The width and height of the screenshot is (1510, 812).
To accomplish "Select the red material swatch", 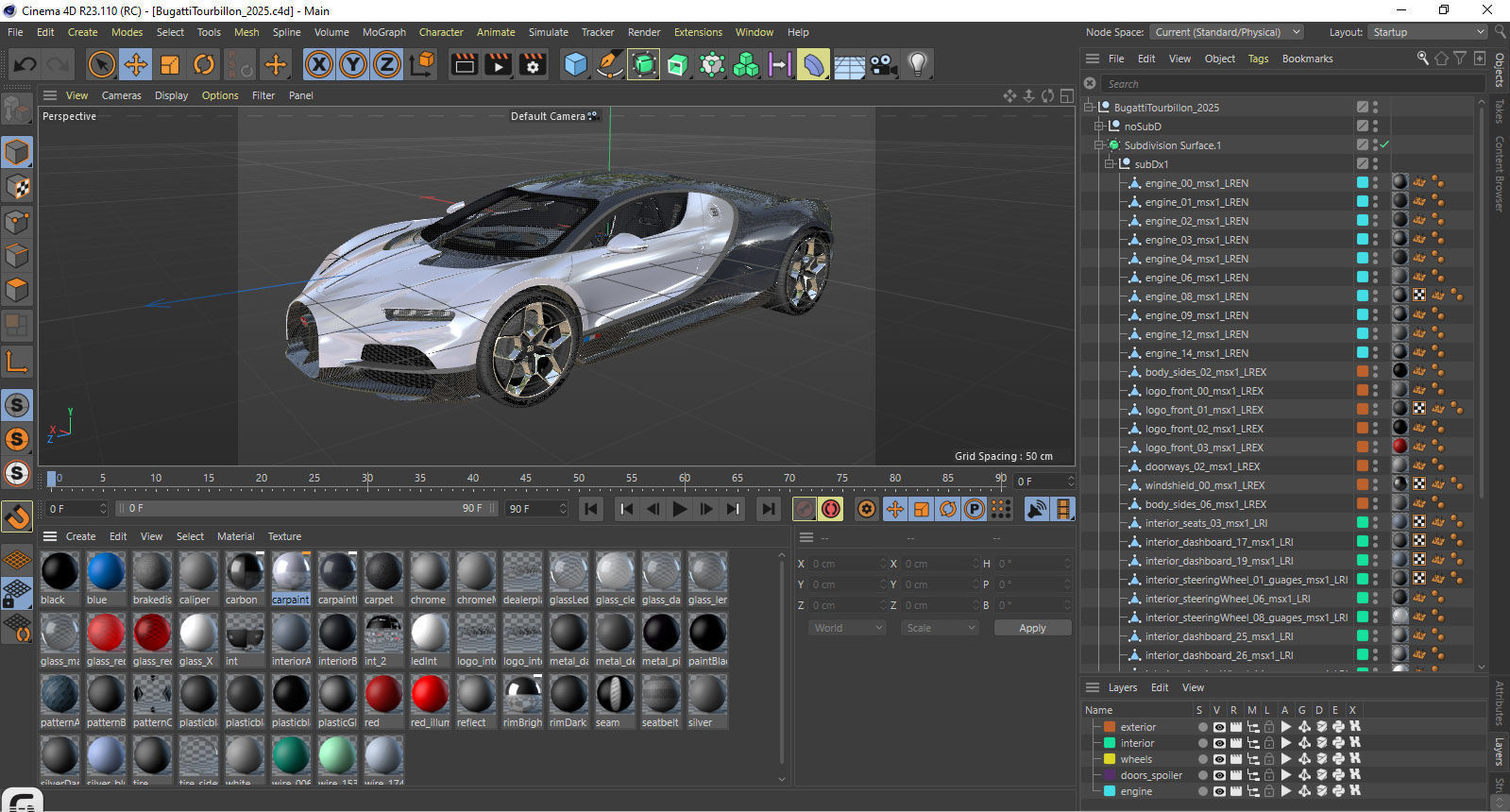I will coord(383,695).
